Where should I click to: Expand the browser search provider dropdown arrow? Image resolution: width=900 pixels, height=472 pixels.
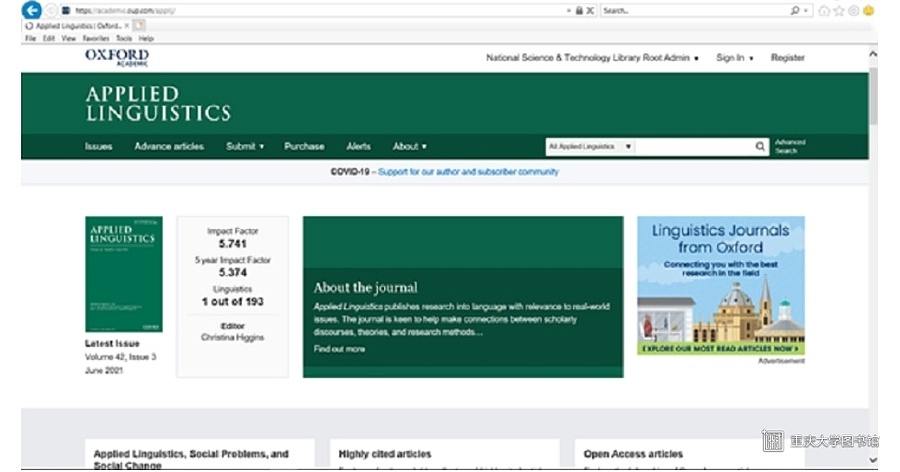(x=806, y=10)
